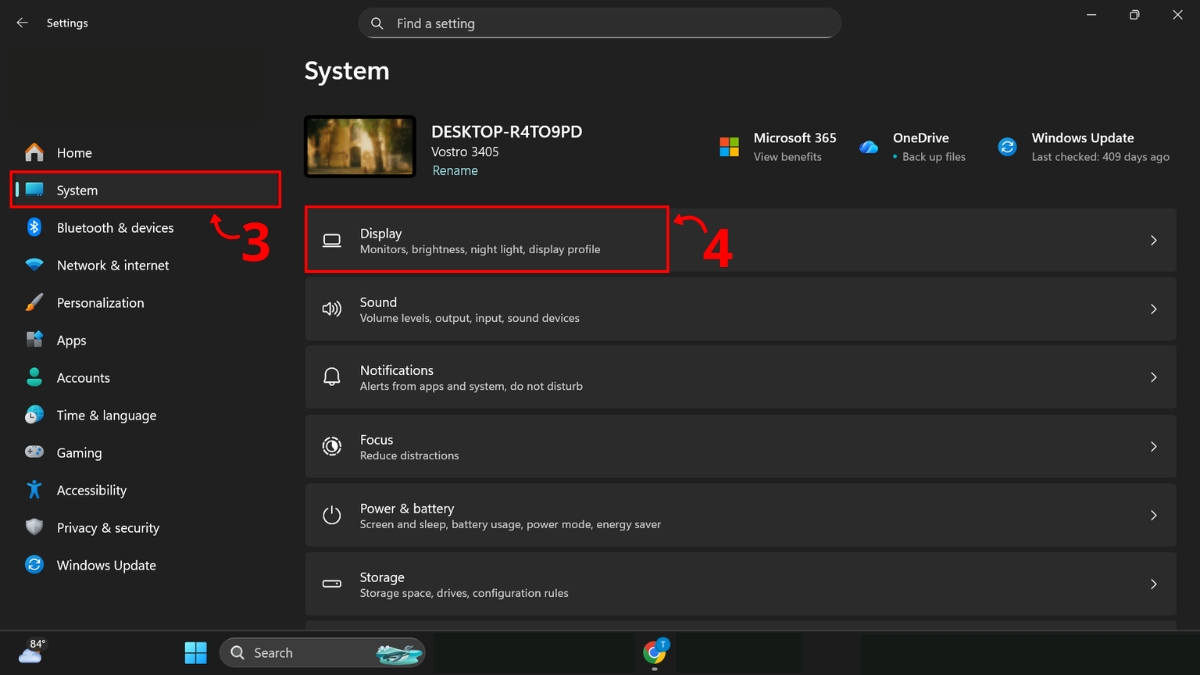Select Accessibility label in sidebar
The width and height of the screenshot is (1200, 675).
92,491
